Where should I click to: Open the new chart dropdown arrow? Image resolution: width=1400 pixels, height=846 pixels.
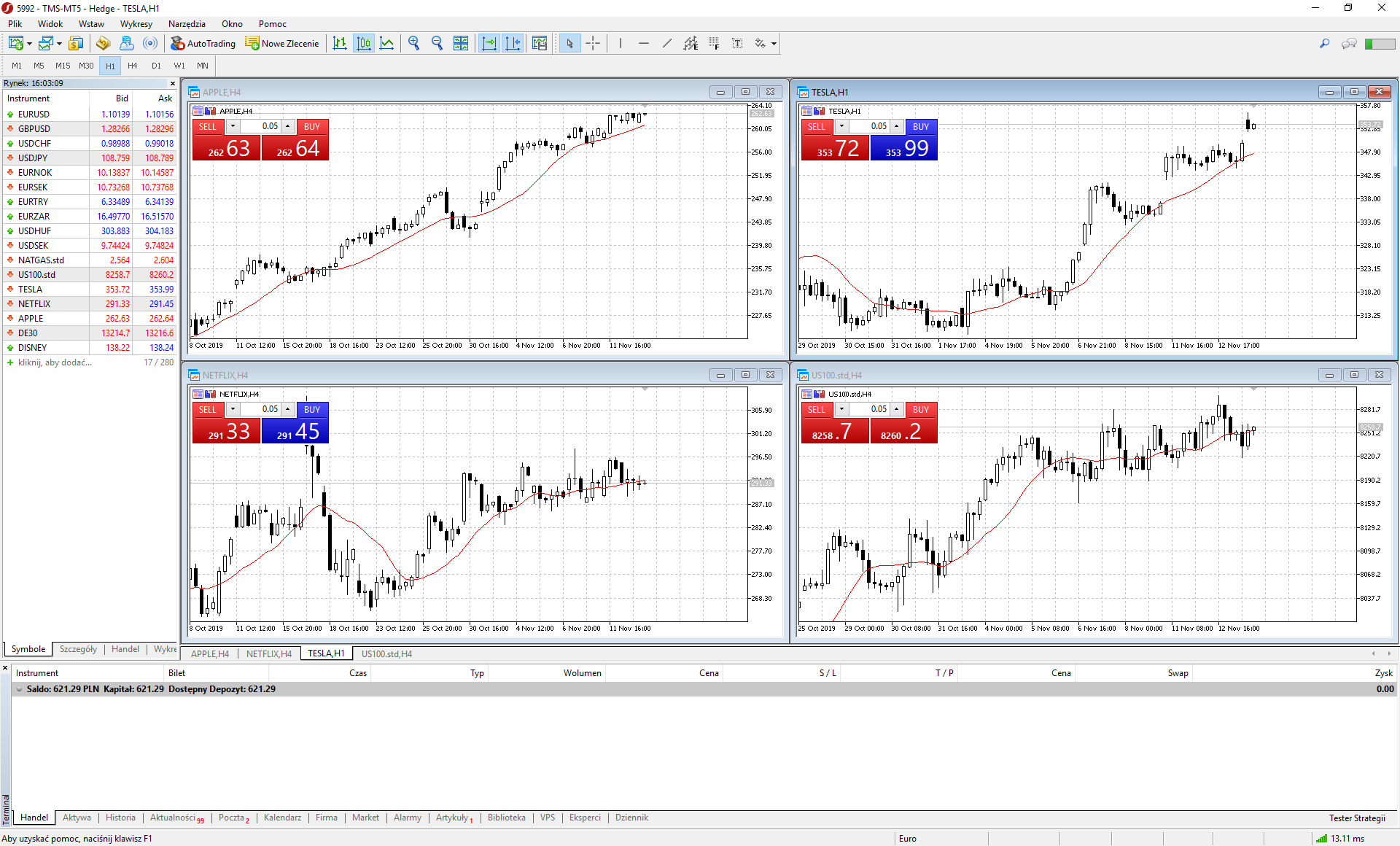tap(30, 44)
